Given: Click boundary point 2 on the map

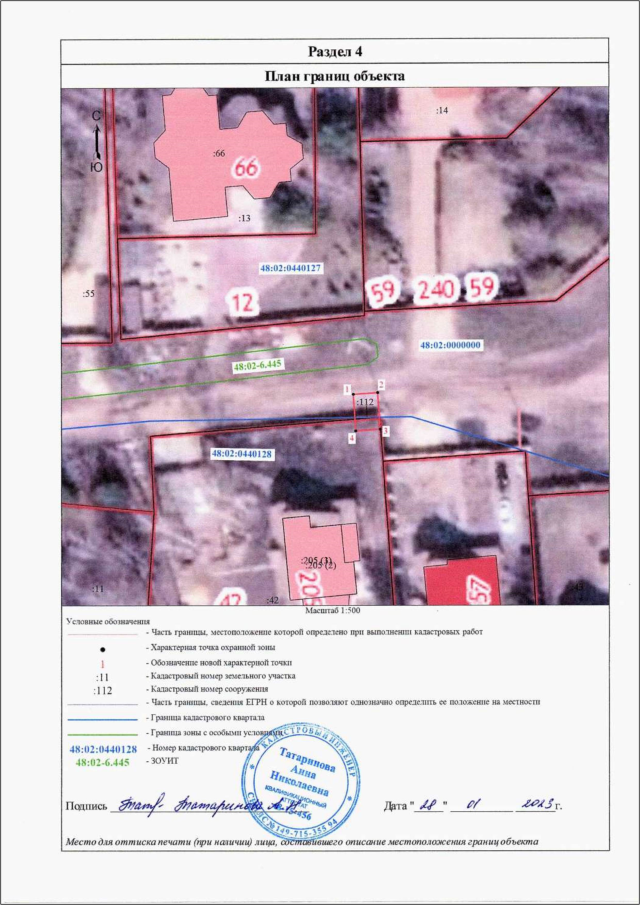Looking at the screenshot, I should coord(381,385).
